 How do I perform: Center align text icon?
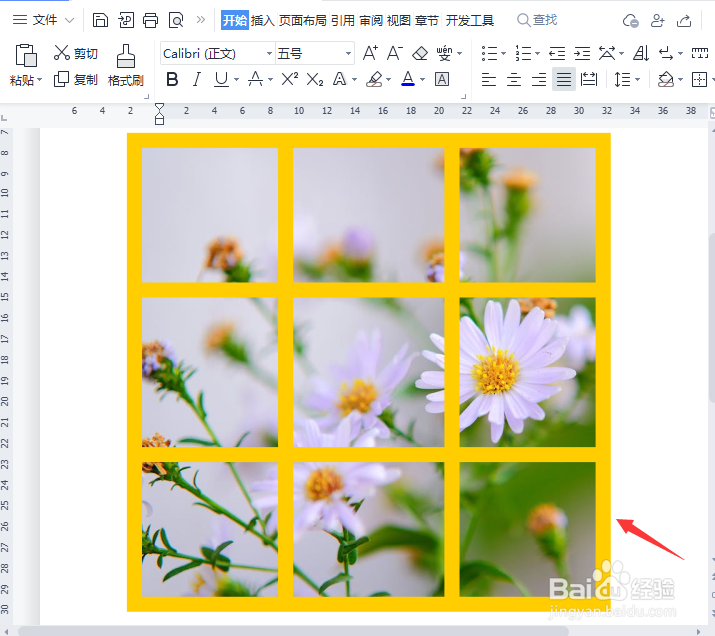pos(514,80)
